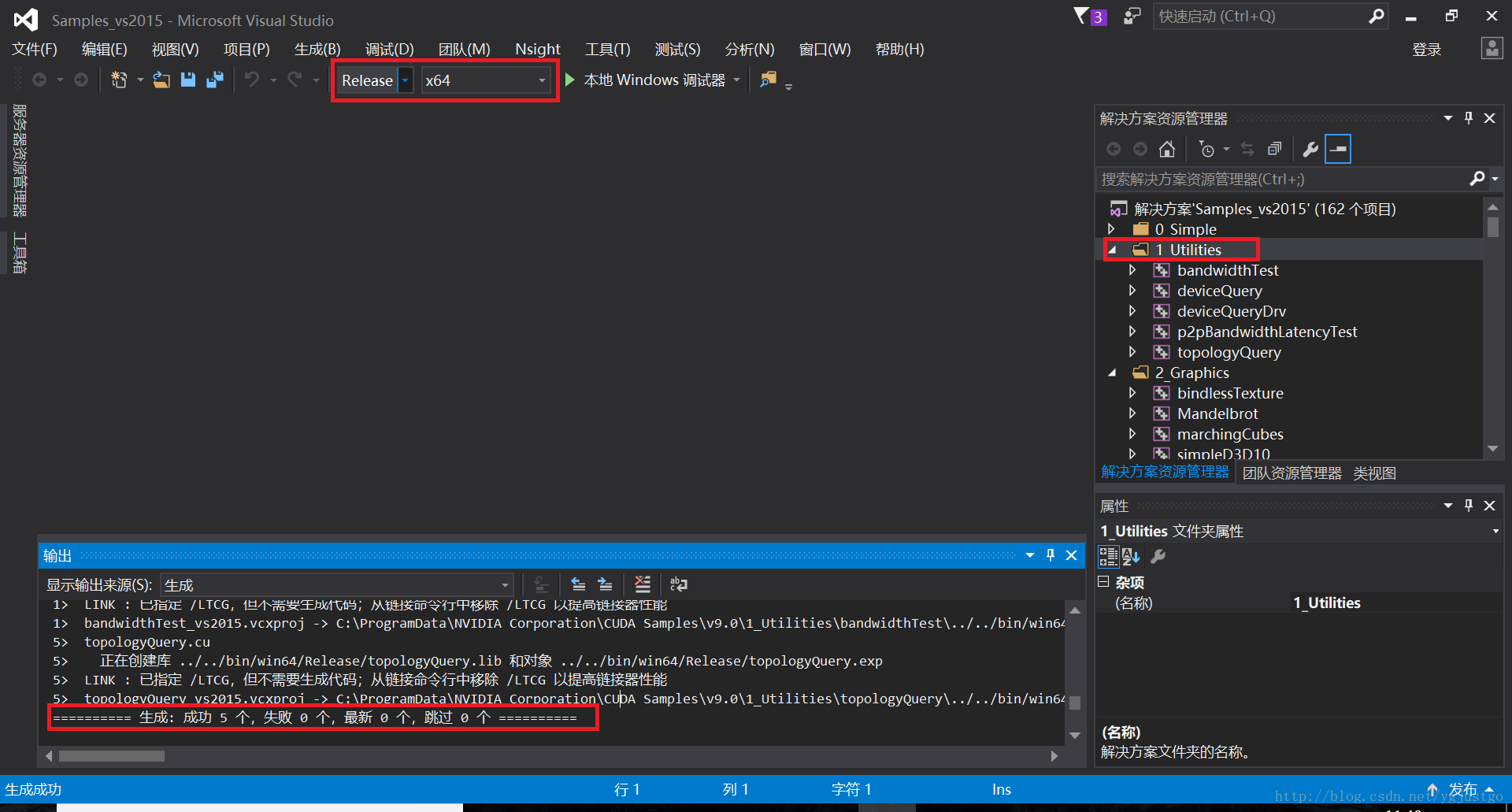
Task: Click the Solution Explorer Home icon
Action: point(1167,149)
